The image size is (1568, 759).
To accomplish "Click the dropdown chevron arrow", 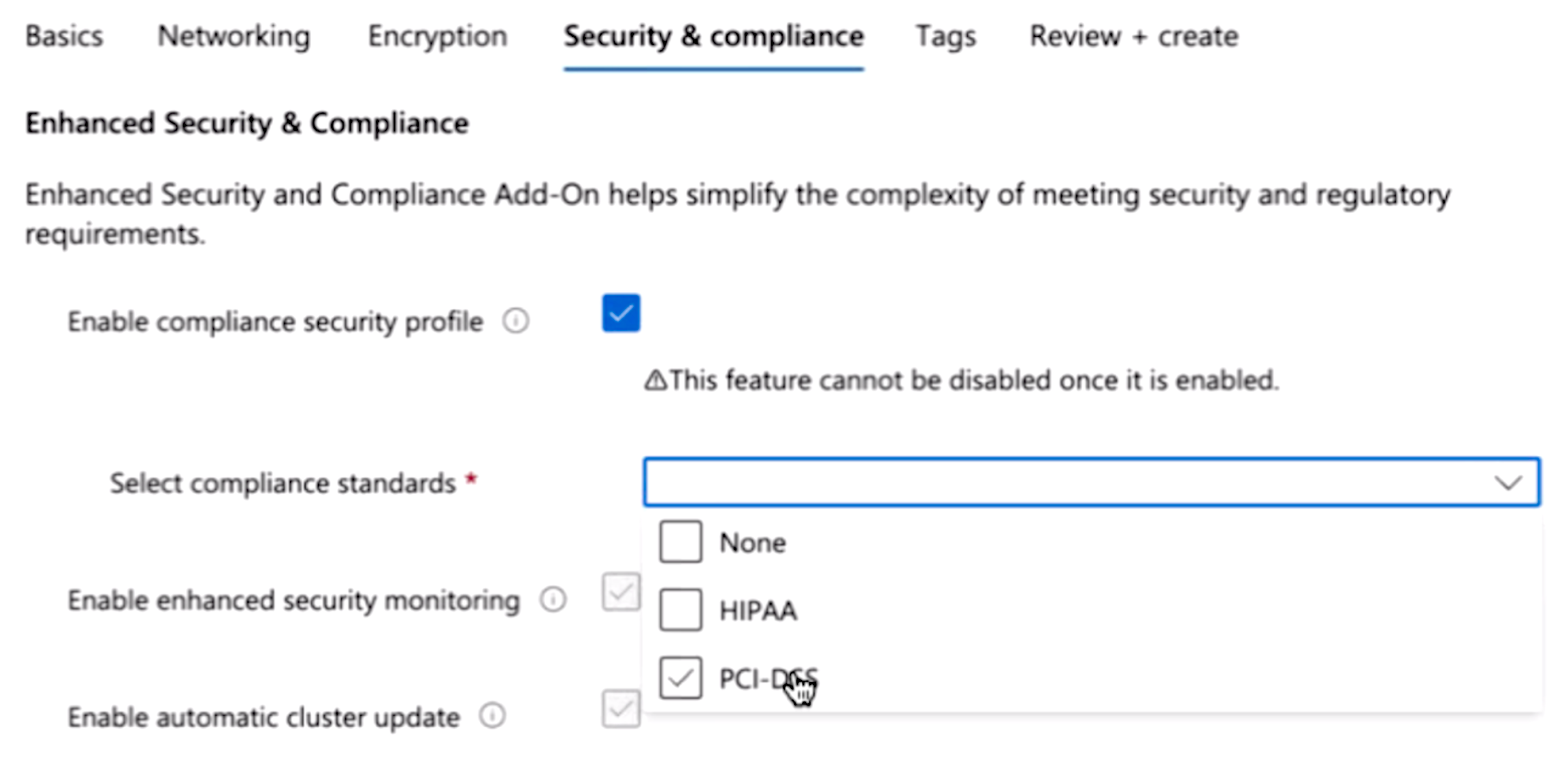I will [1516, 484].
